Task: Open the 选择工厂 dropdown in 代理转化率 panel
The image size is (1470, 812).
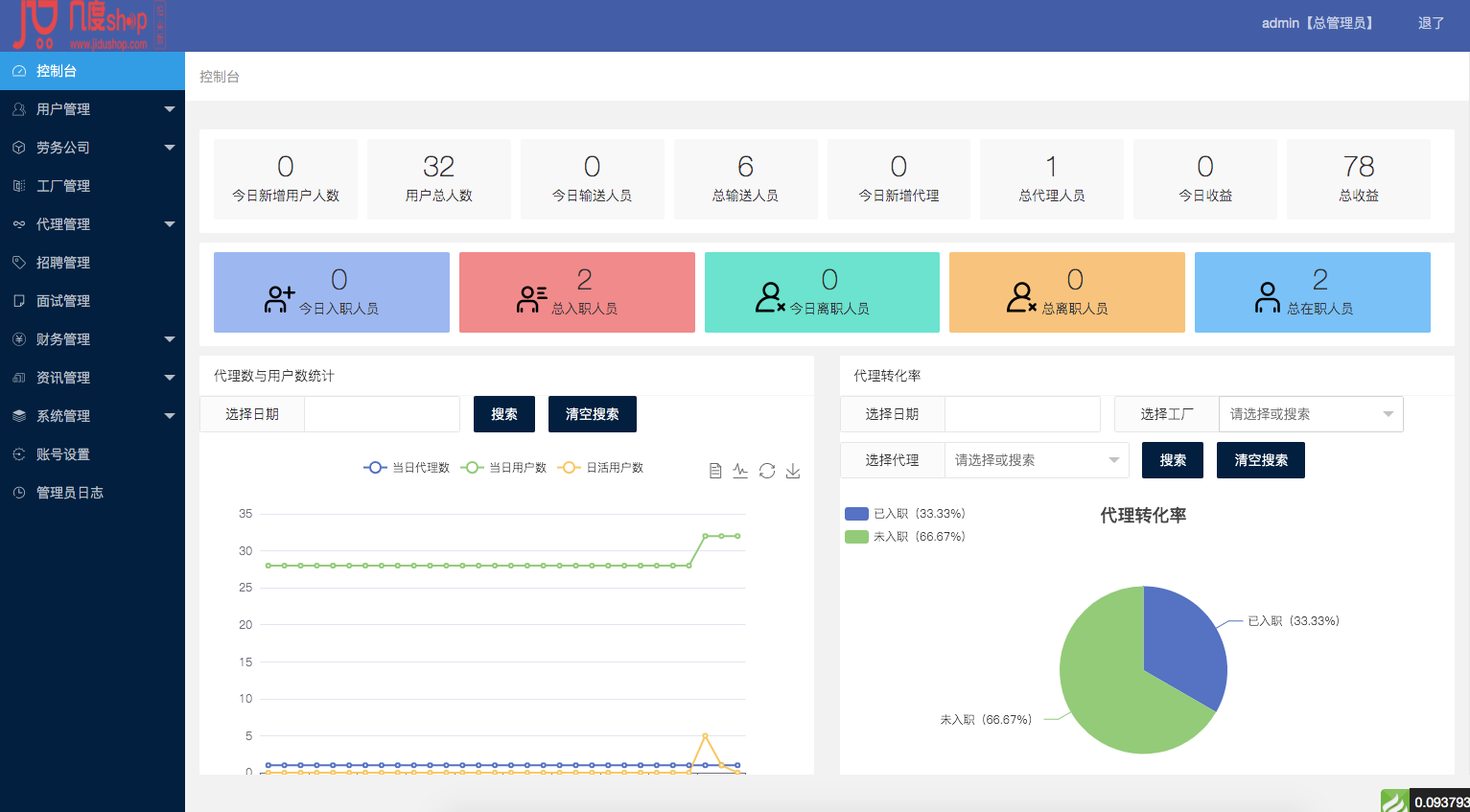Action: click(1310, 413)
